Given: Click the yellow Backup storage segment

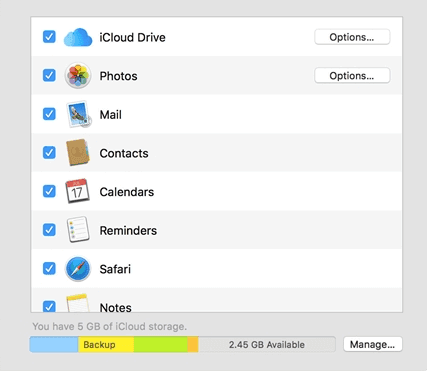Looking at the screenshot, I should [x=106, y=344].
